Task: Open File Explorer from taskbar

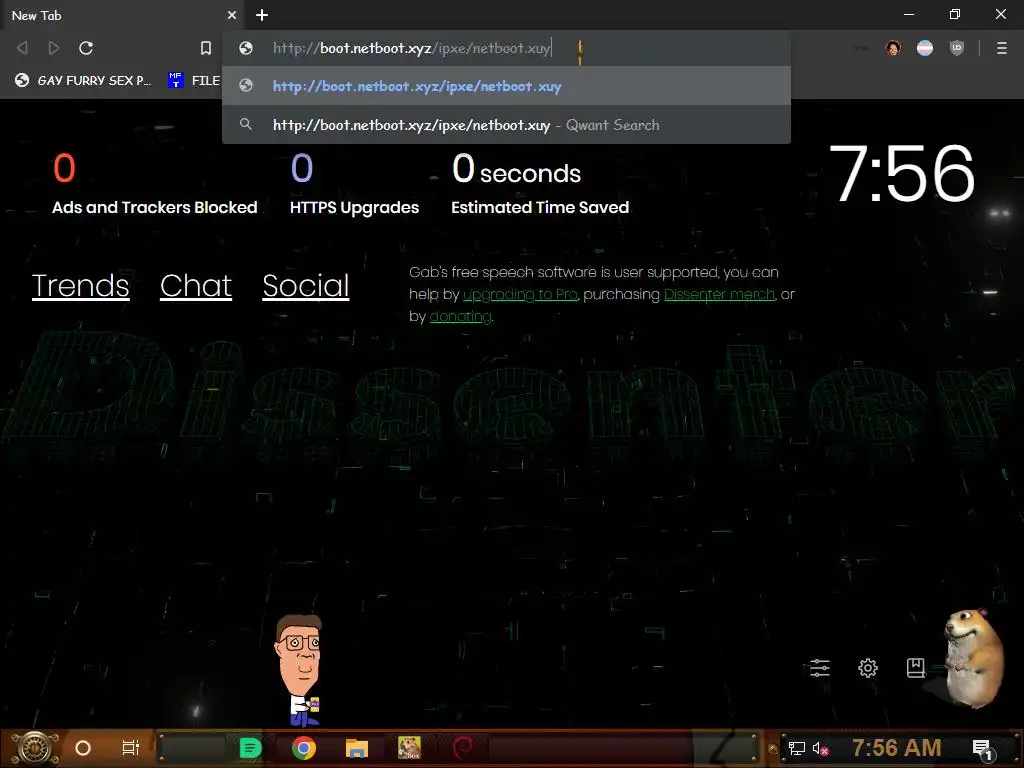Action: coord(357,748)
